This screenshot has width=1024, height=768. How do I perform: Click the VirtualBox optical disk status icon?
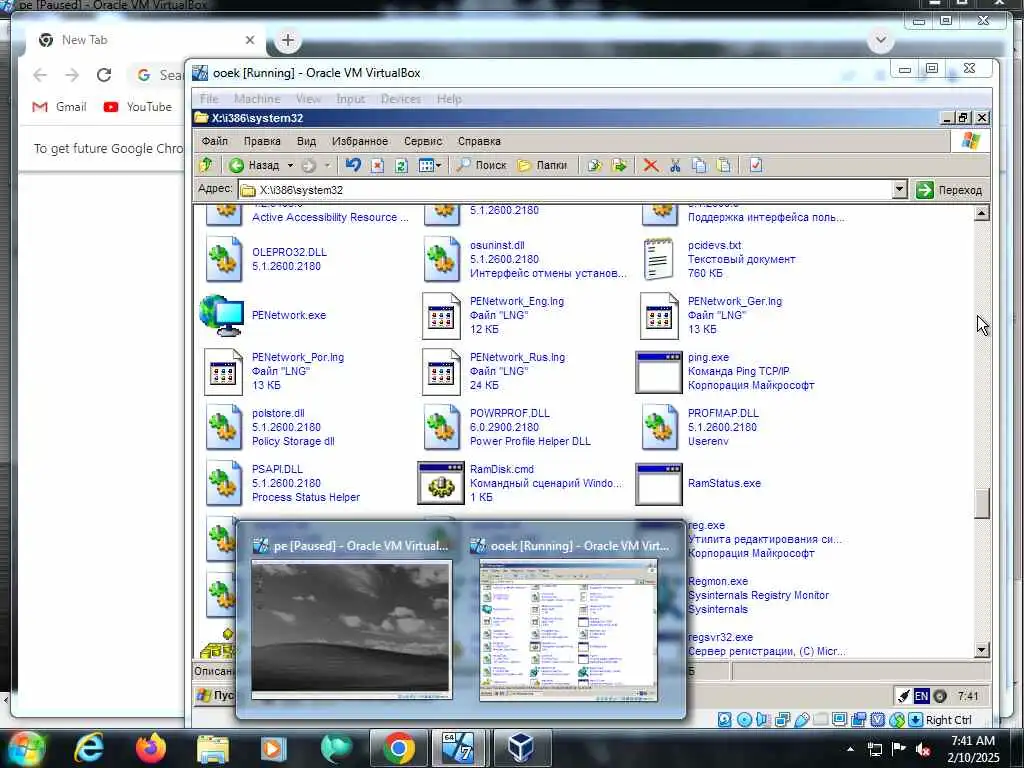coord(744,720)
